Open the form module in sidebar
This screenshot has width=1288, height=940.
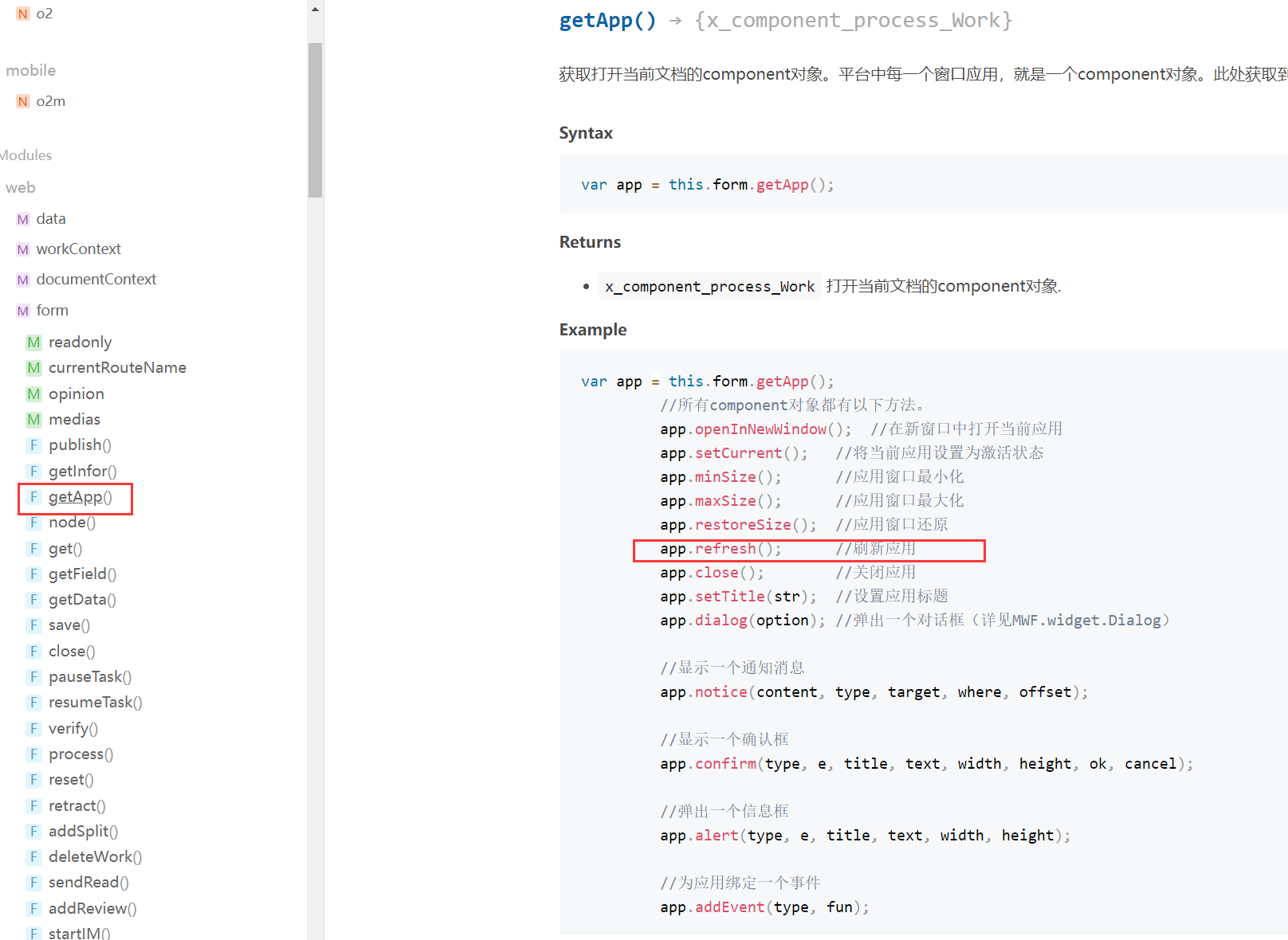[x=52, y=311]
